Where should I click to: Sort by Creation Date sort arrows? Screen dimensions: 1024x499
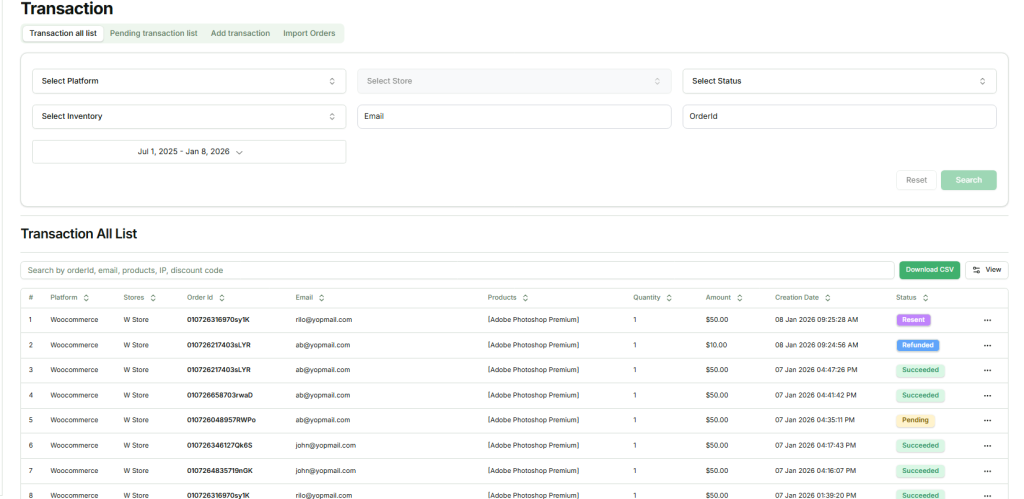828,298
